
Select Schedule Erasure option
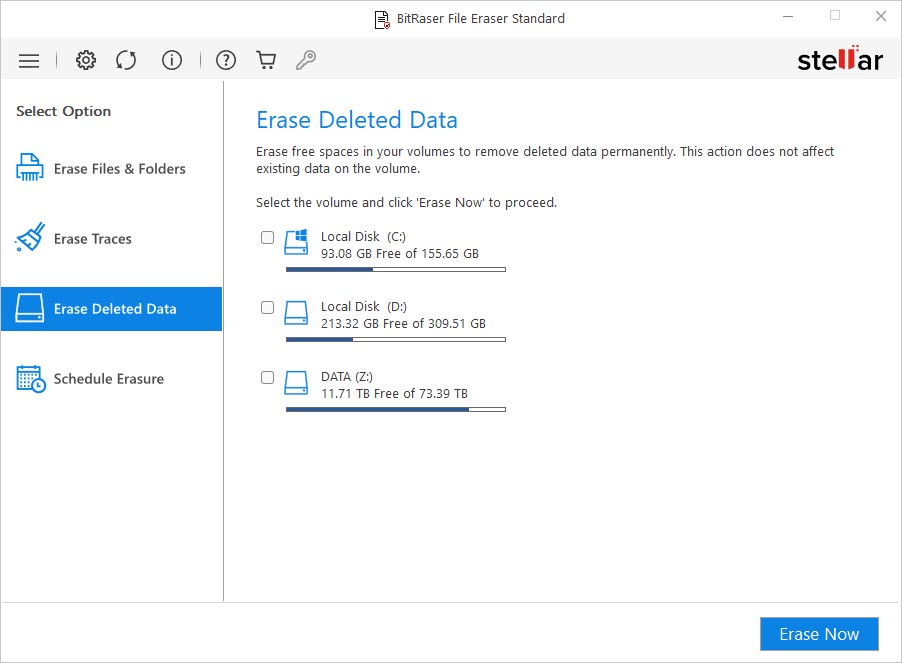111,379
